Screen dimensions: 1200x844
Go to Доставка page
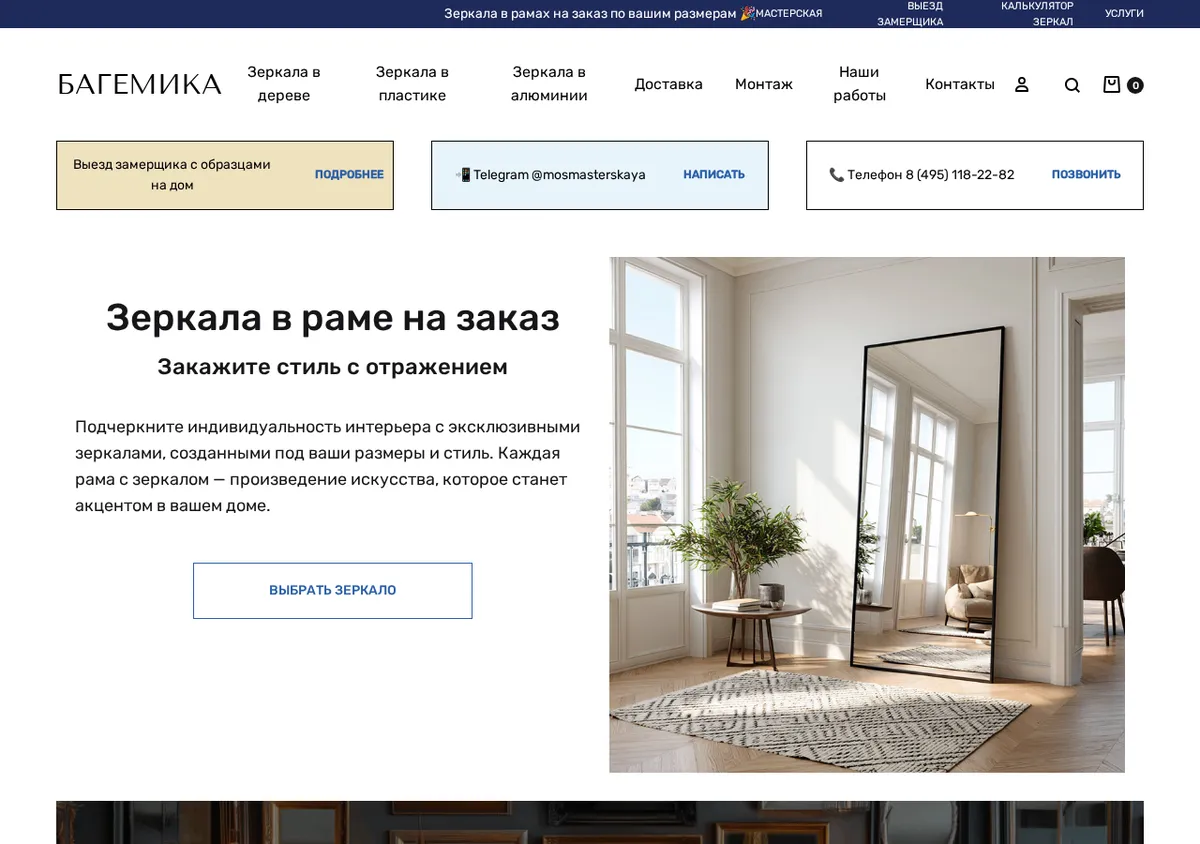point(668,84)
